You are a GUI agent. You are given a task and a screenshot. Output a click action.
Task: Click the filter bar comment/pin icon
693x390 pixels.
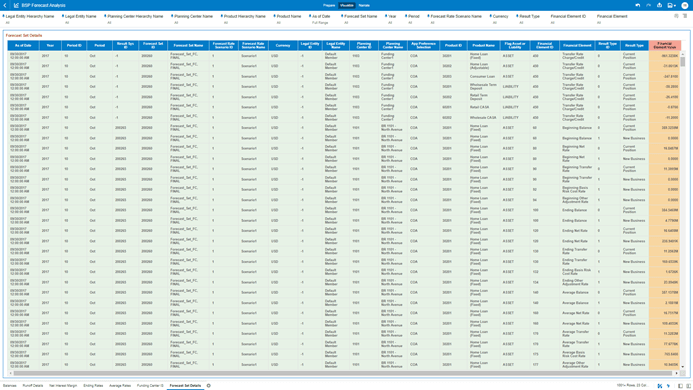coord(676,16)
